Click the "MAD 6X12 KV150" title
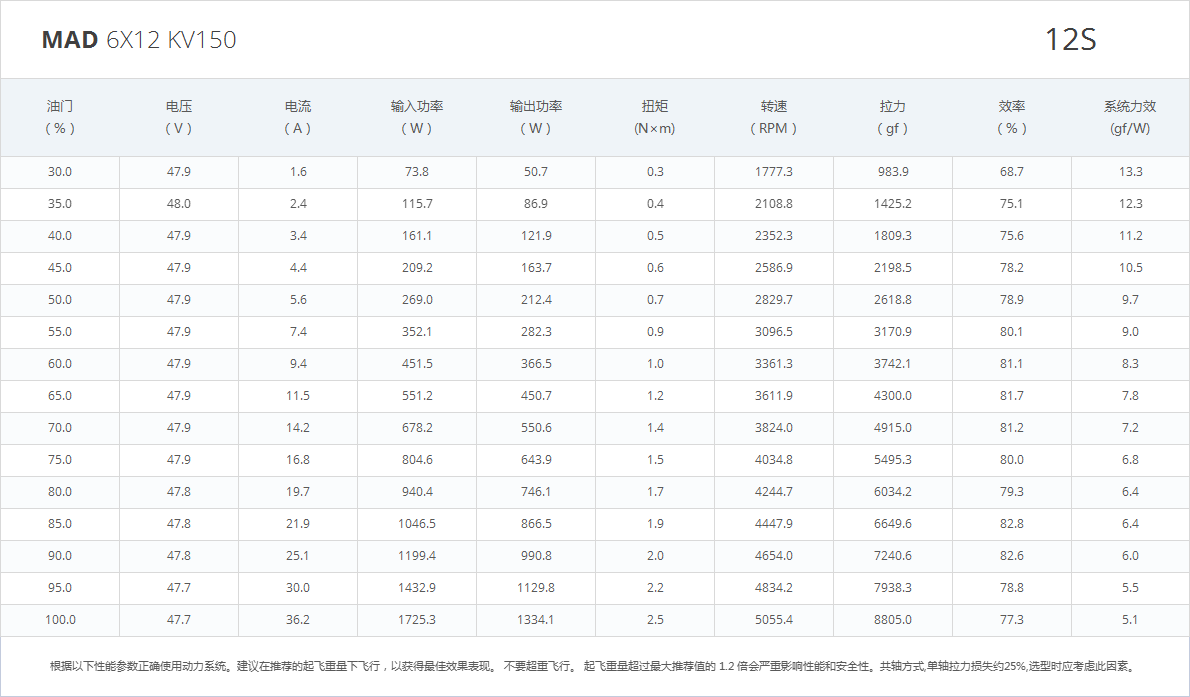 (x=139, y=39)
